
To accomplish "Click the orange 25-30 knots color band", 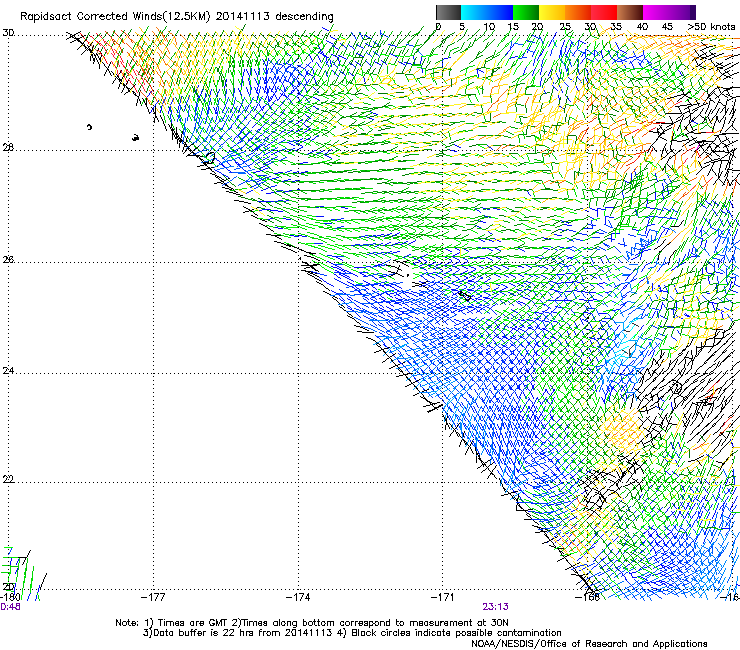I will click(x=578, y=12).
